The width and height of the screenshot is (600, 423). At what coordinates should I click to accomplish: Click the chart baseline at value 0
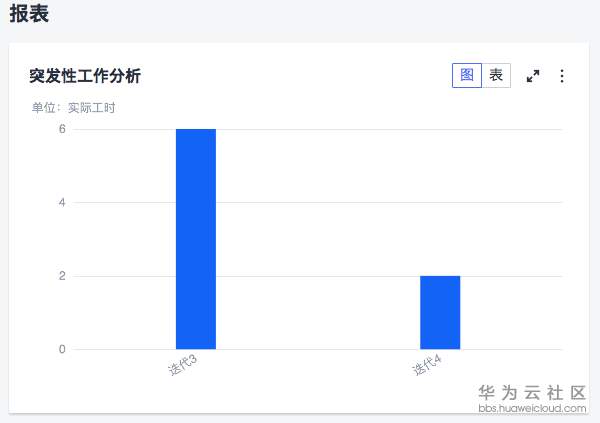[x=320, y=349]
